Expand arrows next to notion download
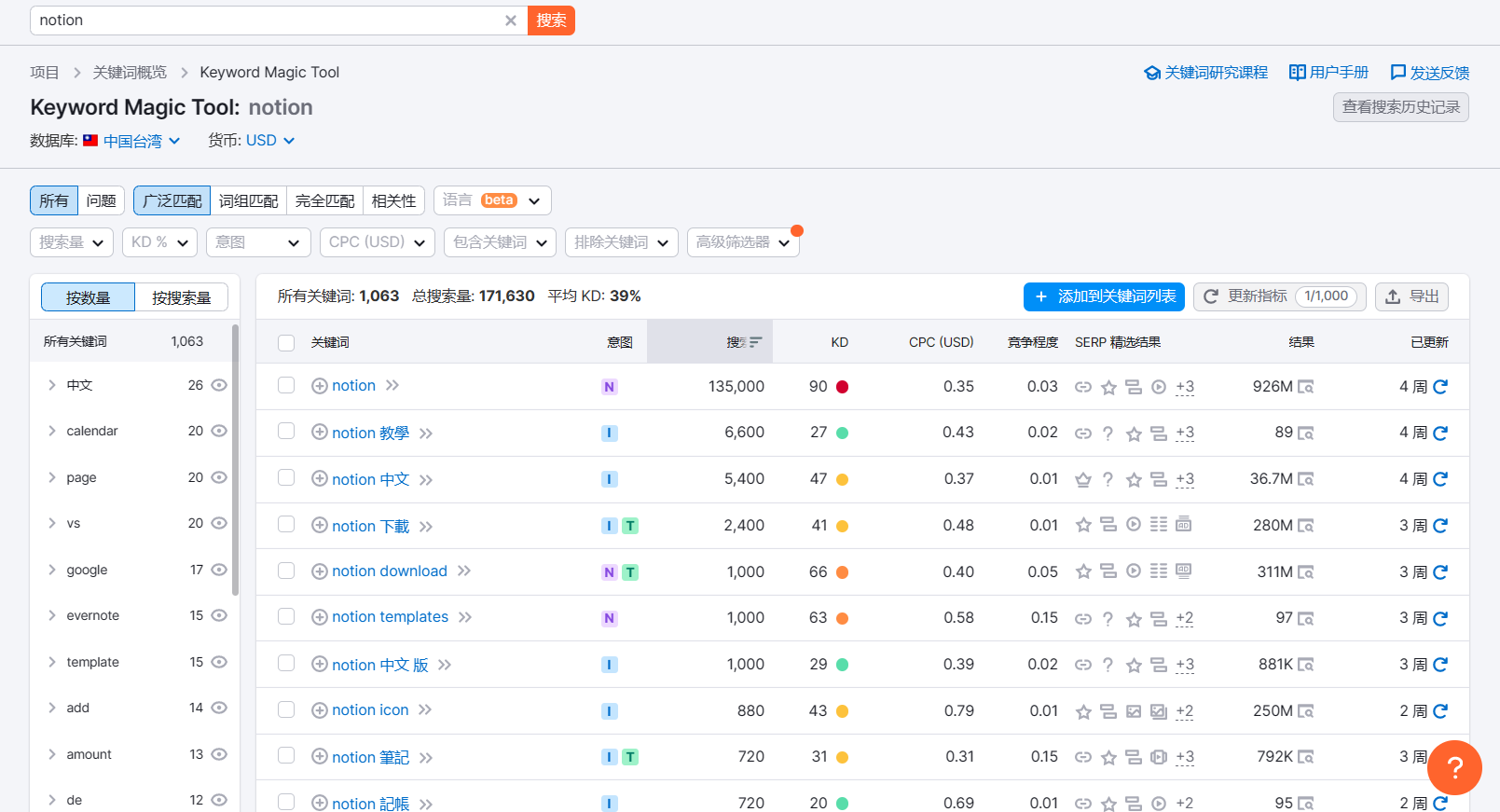The image size is (1500, 812). pos(464,571)
